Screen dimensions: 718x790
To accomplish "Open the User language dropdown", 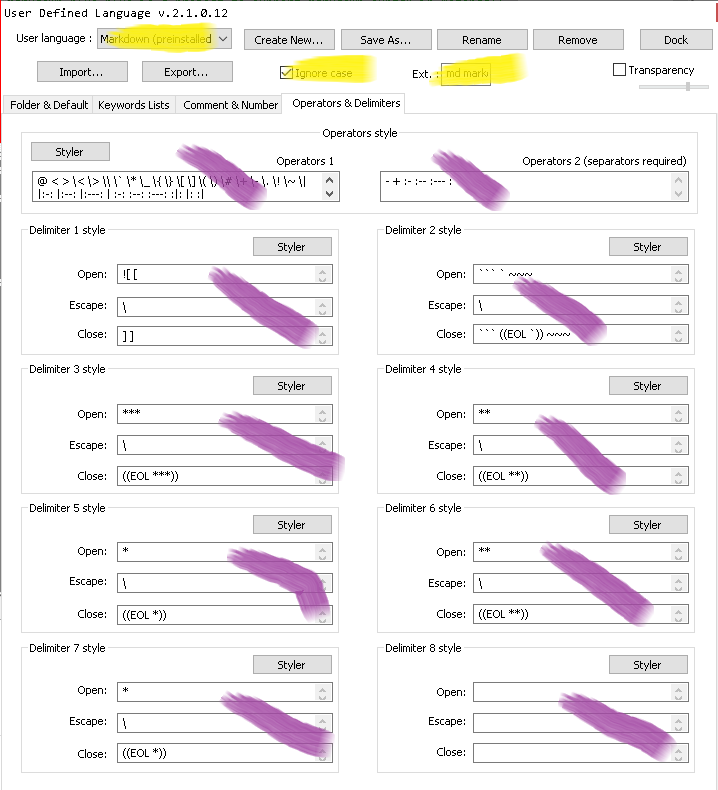I will [x=164, y=39].
